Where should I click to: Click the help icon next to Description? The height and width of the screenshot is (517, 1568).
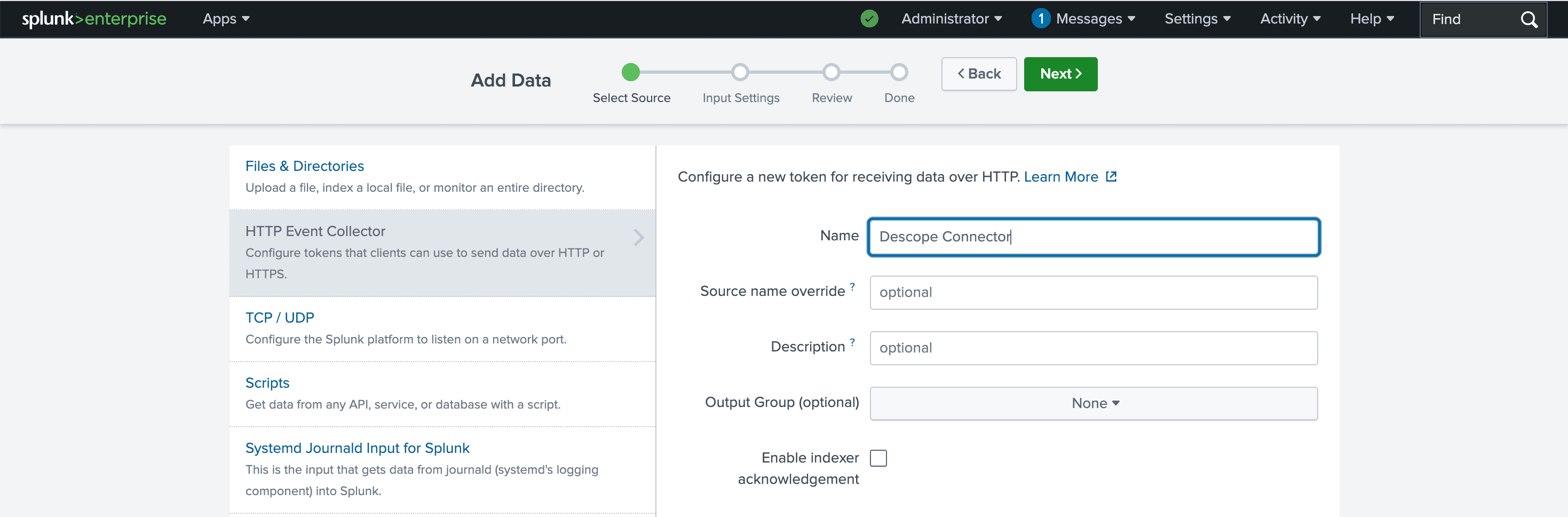click(x=852, y=342)
